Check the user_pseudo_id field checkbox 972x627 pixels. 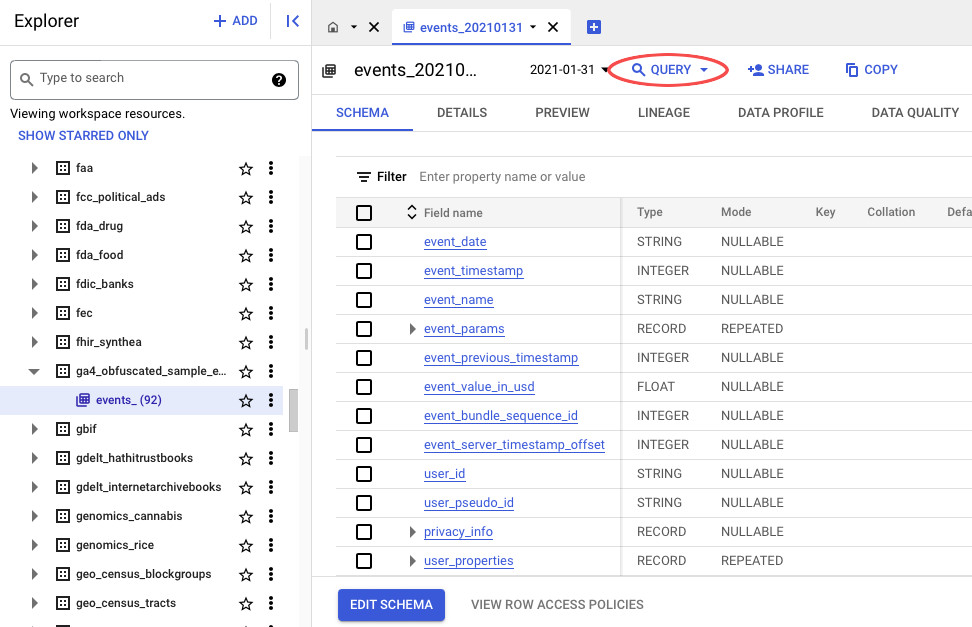[x=364, y=503]
